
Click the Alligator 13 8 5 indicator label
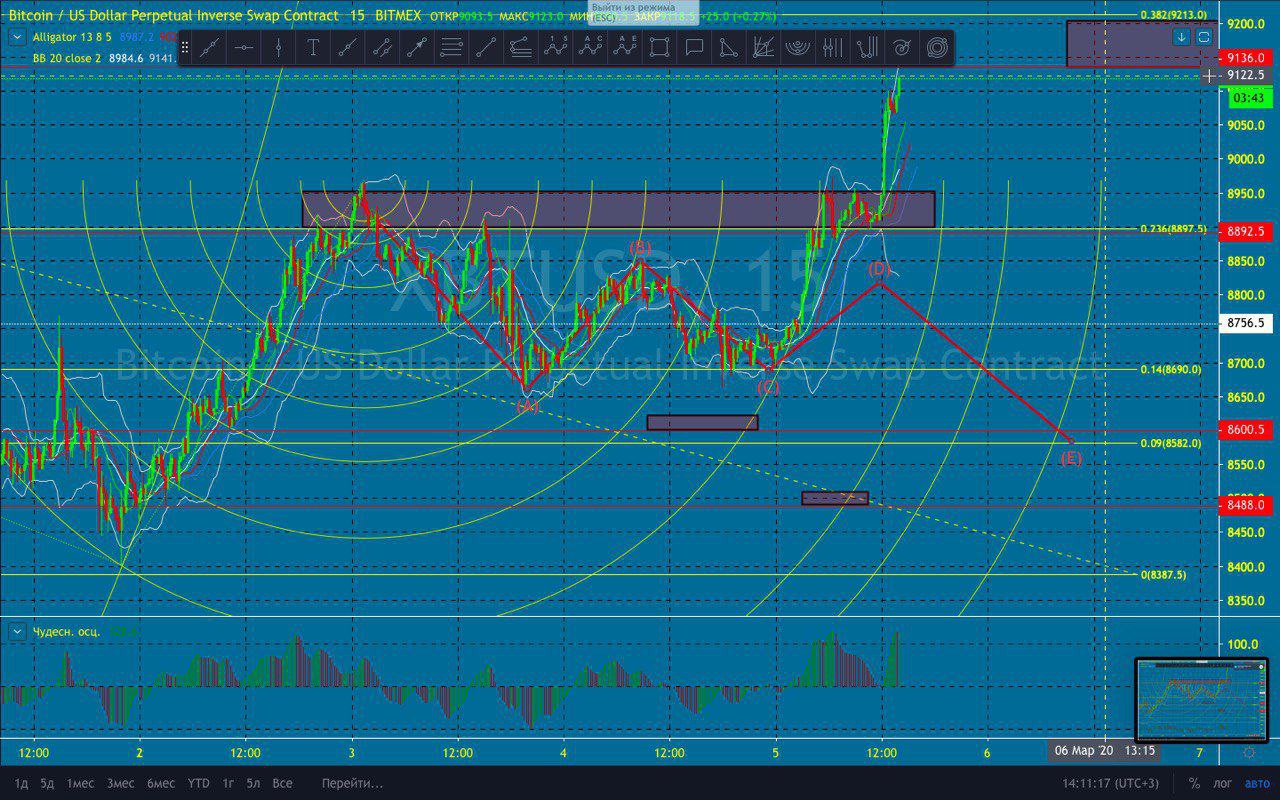(x=74, y=37)
